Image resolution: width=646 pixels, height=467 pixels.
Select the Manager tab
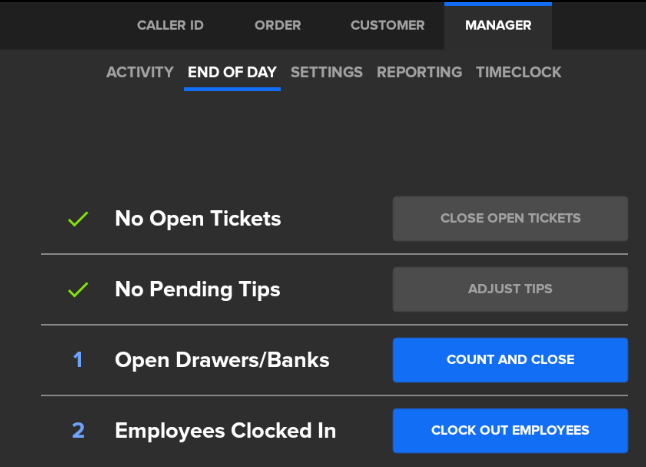(x=498, y=25)
